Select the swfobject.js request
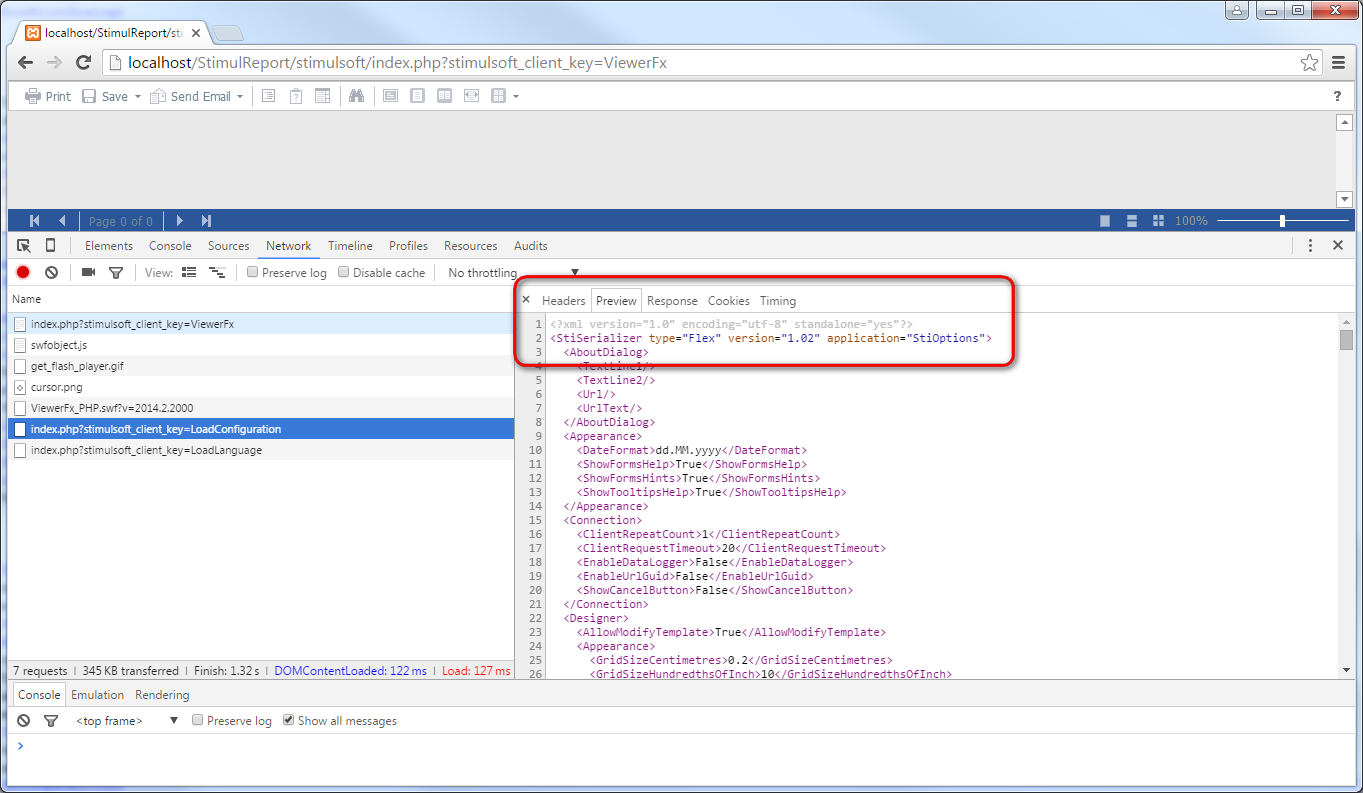1363x793 pixels. click(x=261, y=345)
